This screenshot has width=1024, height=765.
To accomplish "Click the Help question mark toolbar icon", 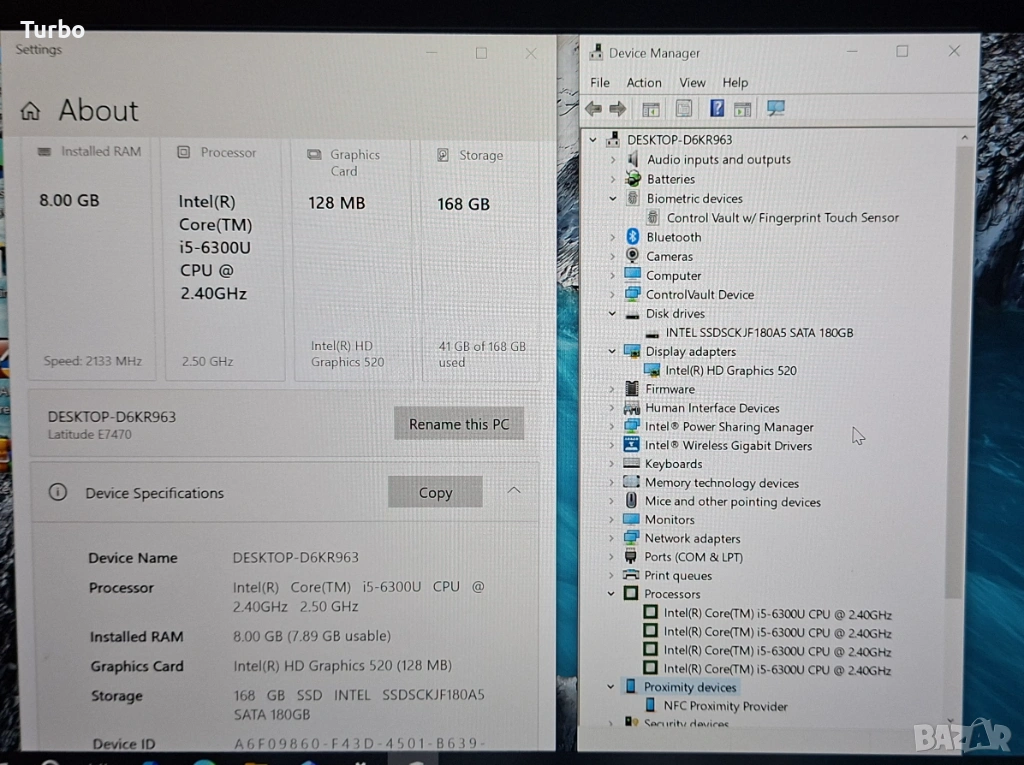I will 716,108.
